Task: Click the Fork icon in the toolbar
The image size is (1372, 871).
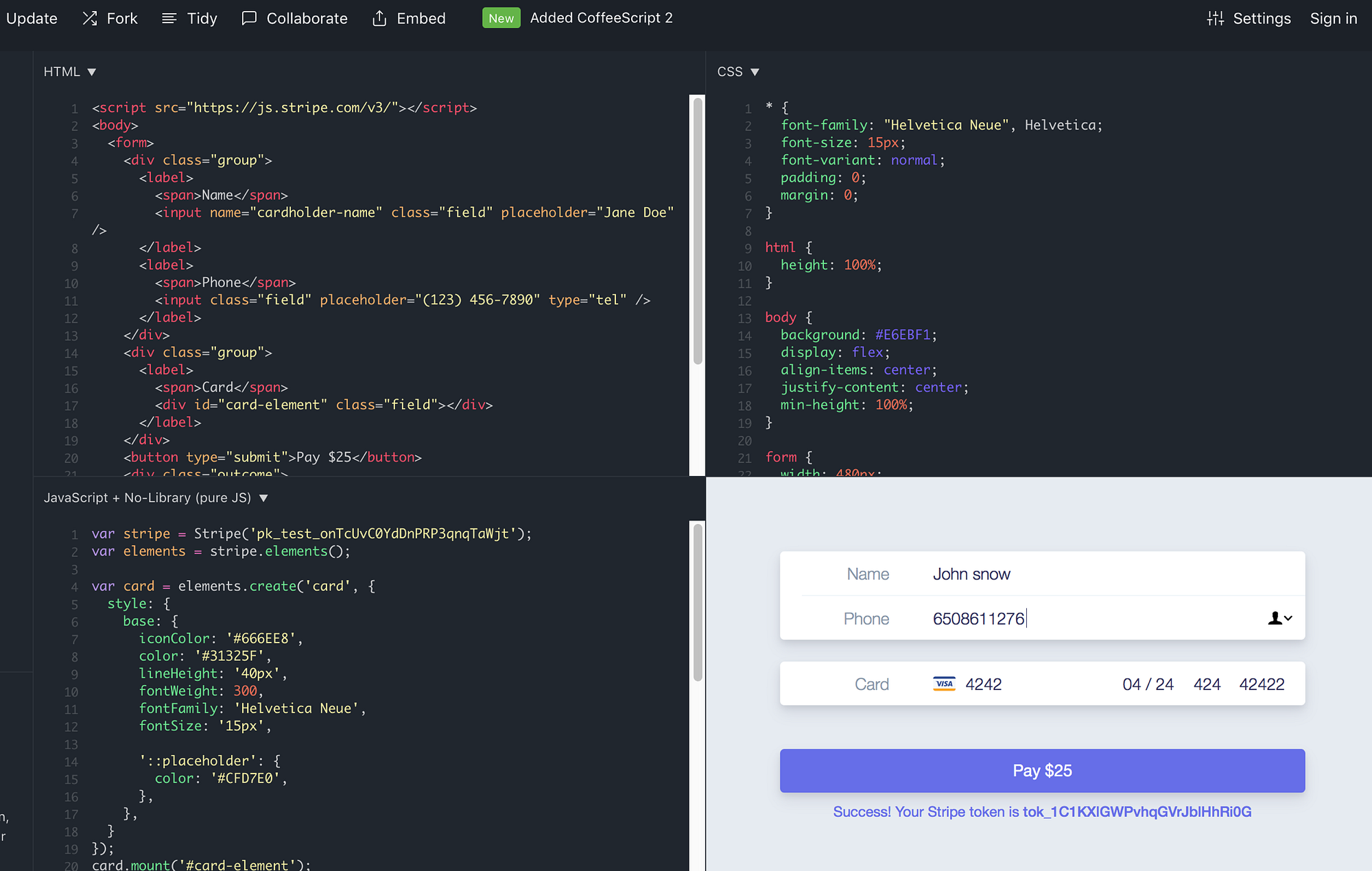Action: coord(90,18)
